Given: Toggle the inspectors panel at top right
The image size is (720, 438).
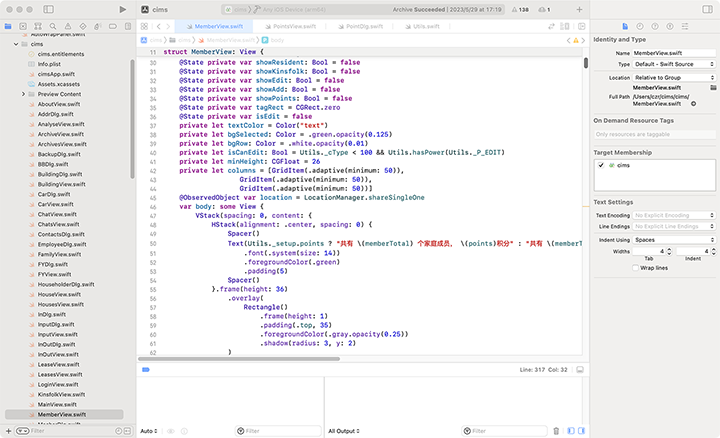Looking at the screenshot, I should [708, 9].
